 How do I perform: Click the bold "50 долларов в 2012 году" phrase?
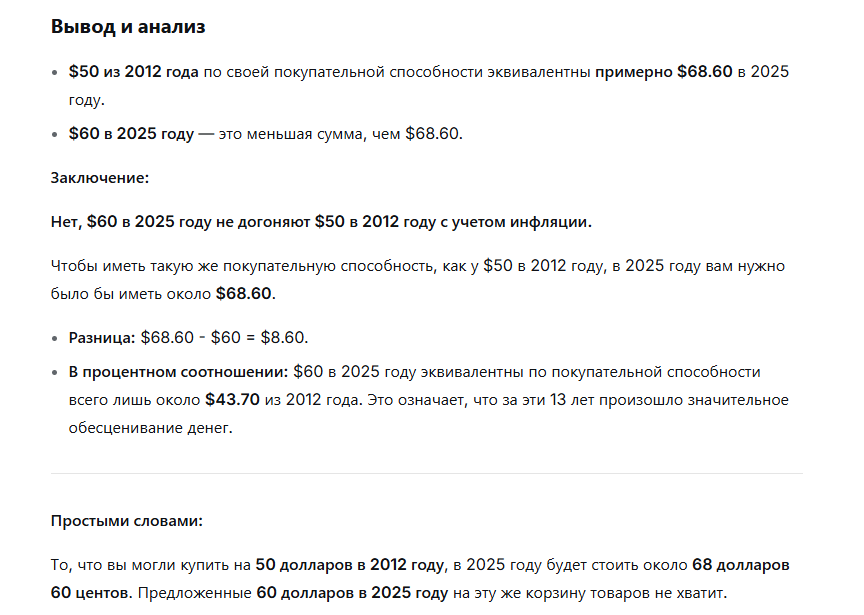pyautogui.click(x=349, y=564)
